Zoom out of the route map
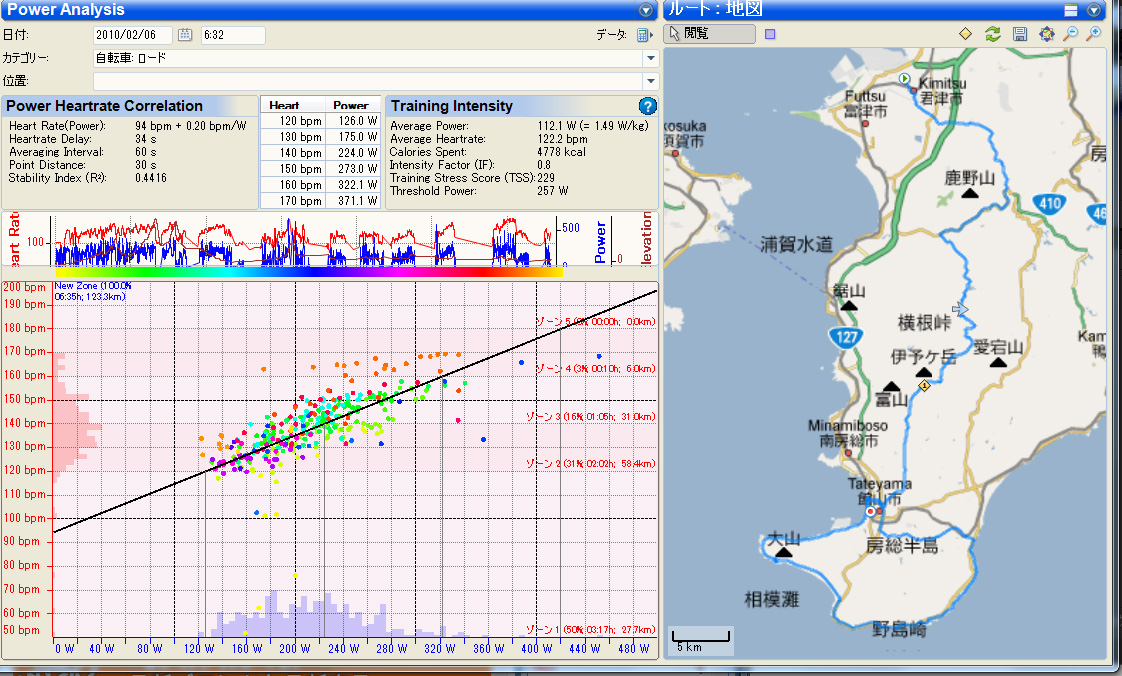 (1071, 34)
